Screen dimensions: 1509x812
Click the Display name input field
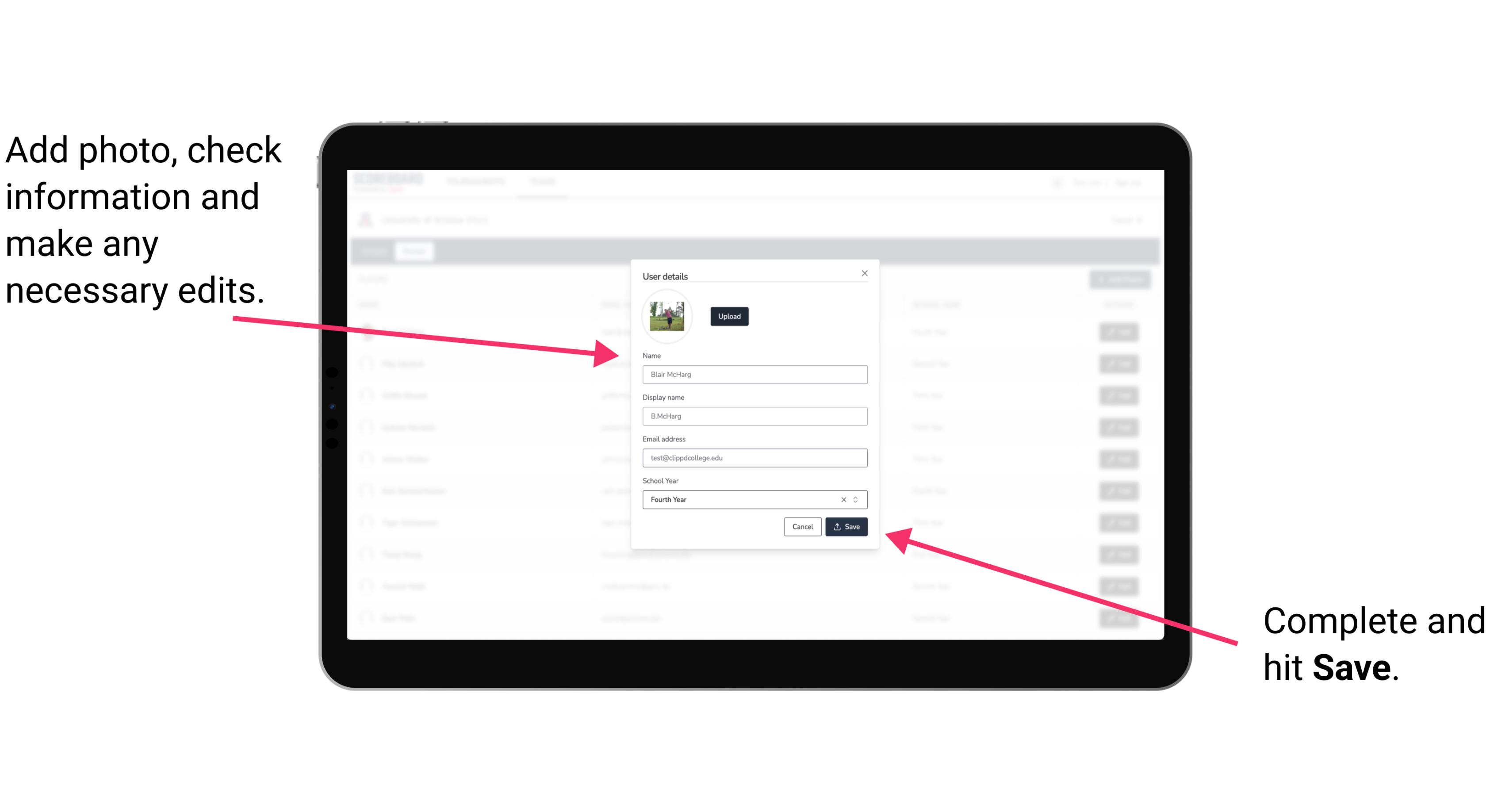pyautogui.click(x=755, y=416)
